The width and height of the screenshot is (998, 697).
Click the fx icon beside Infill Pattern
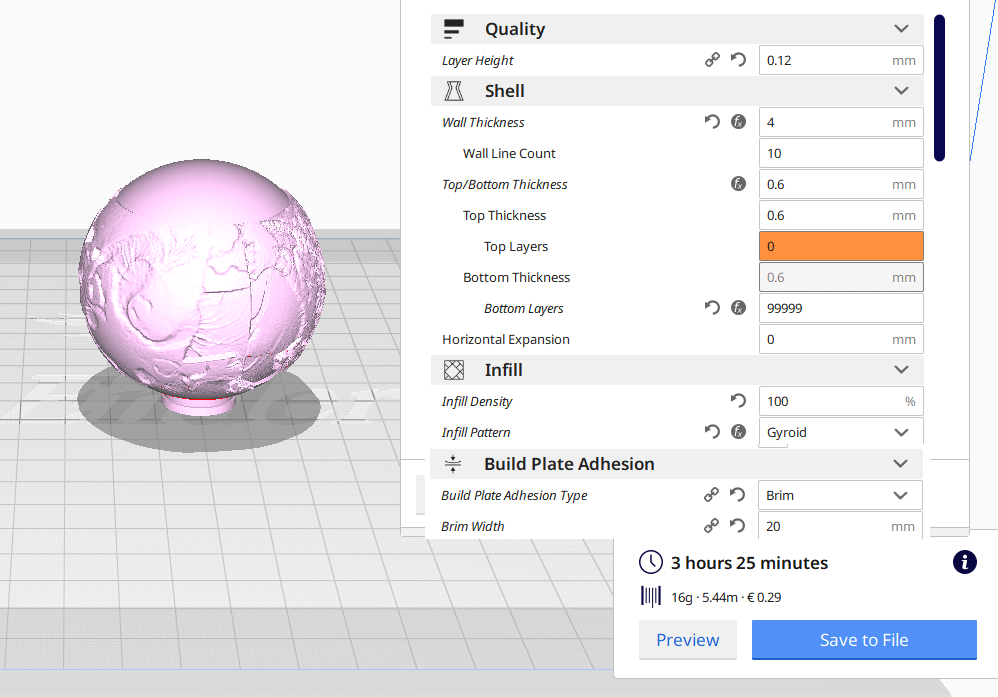tap(738, 432)
